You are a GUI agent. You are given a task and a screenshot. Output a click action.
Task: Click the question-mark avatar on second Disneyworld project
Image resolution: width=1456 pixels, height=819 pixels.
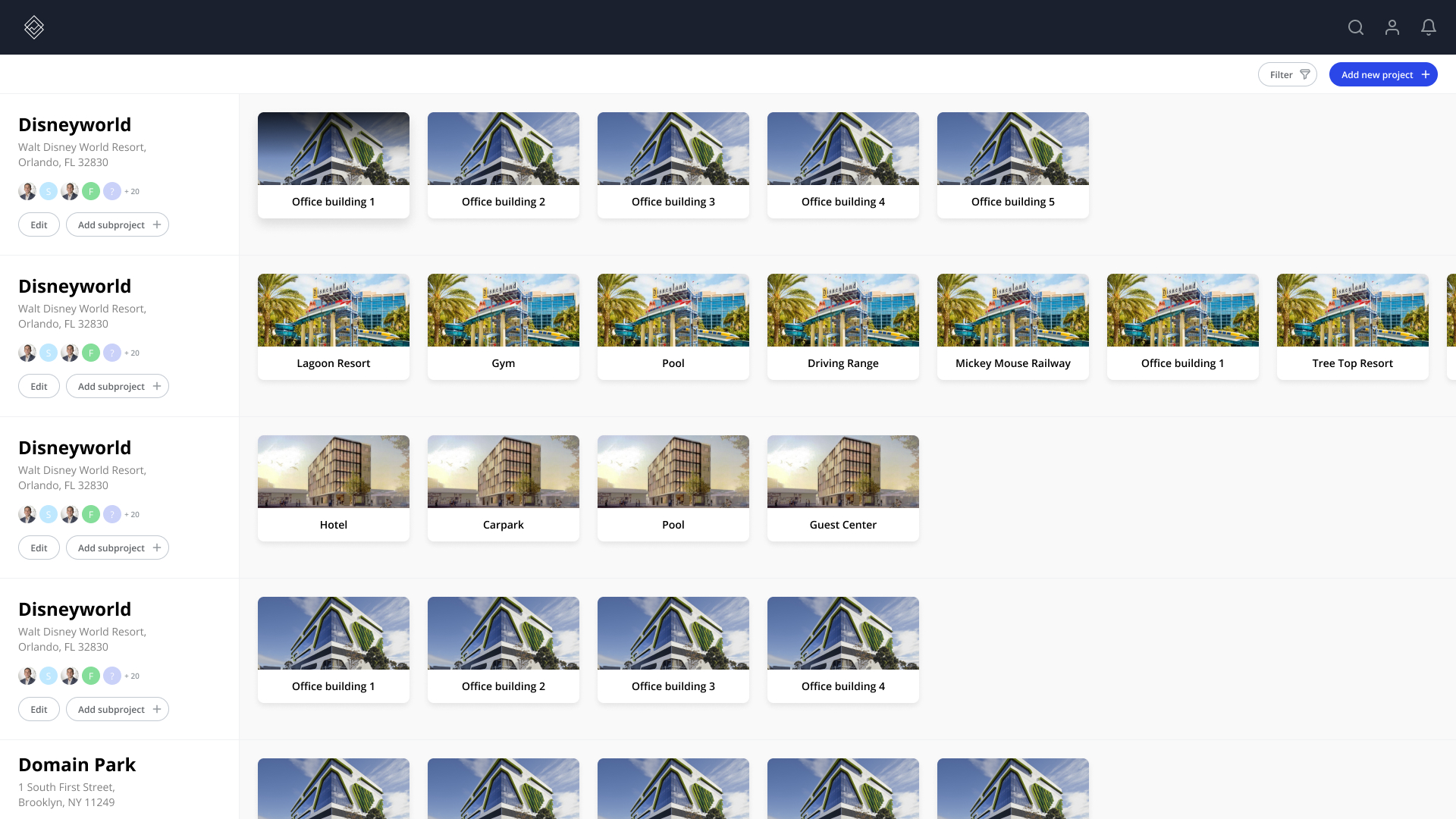(x=112, y=353)
